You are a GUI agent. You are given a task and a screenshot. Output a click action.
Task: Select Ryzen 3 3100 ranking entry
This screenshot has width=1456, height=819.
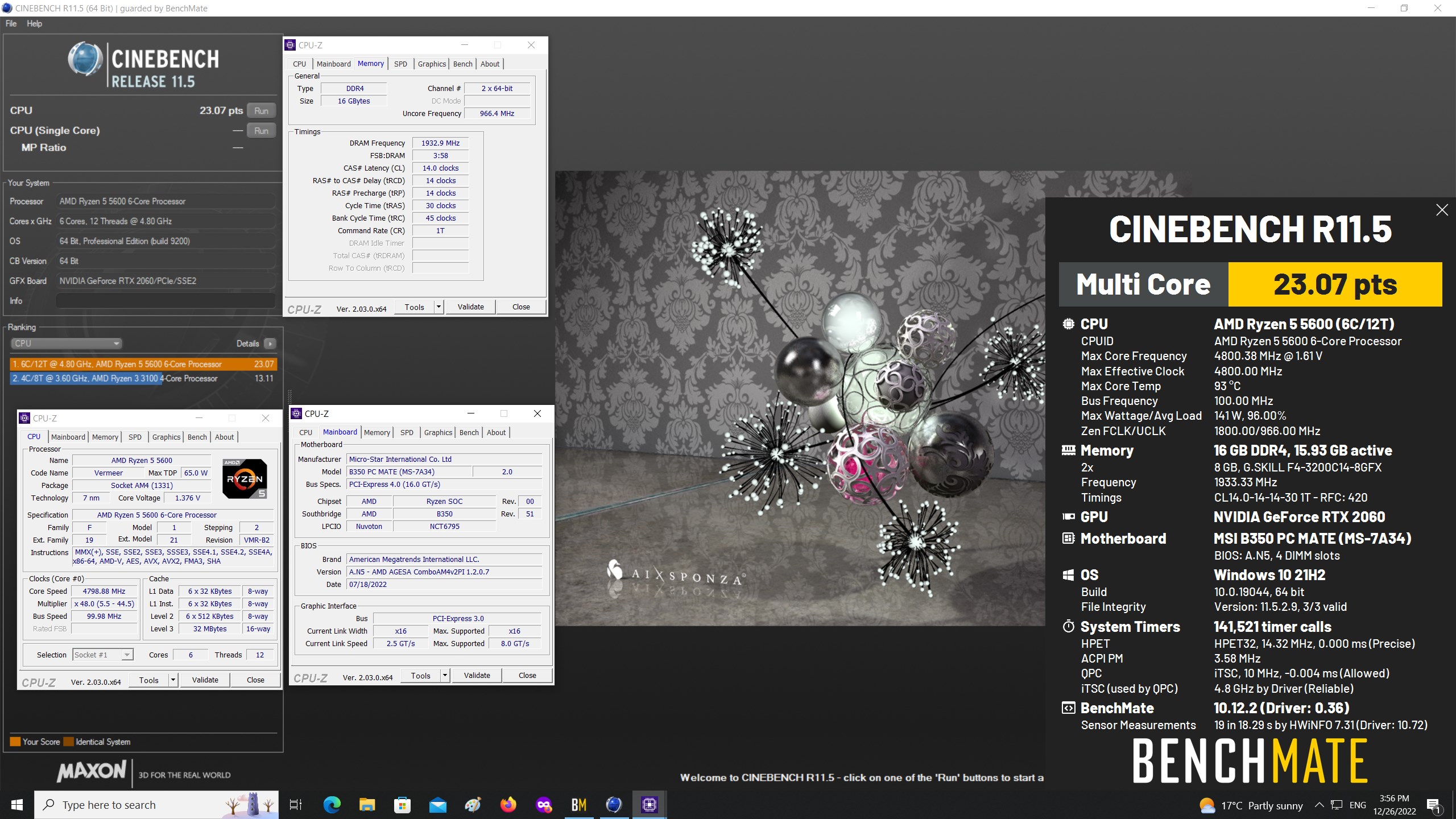[143, 378]
